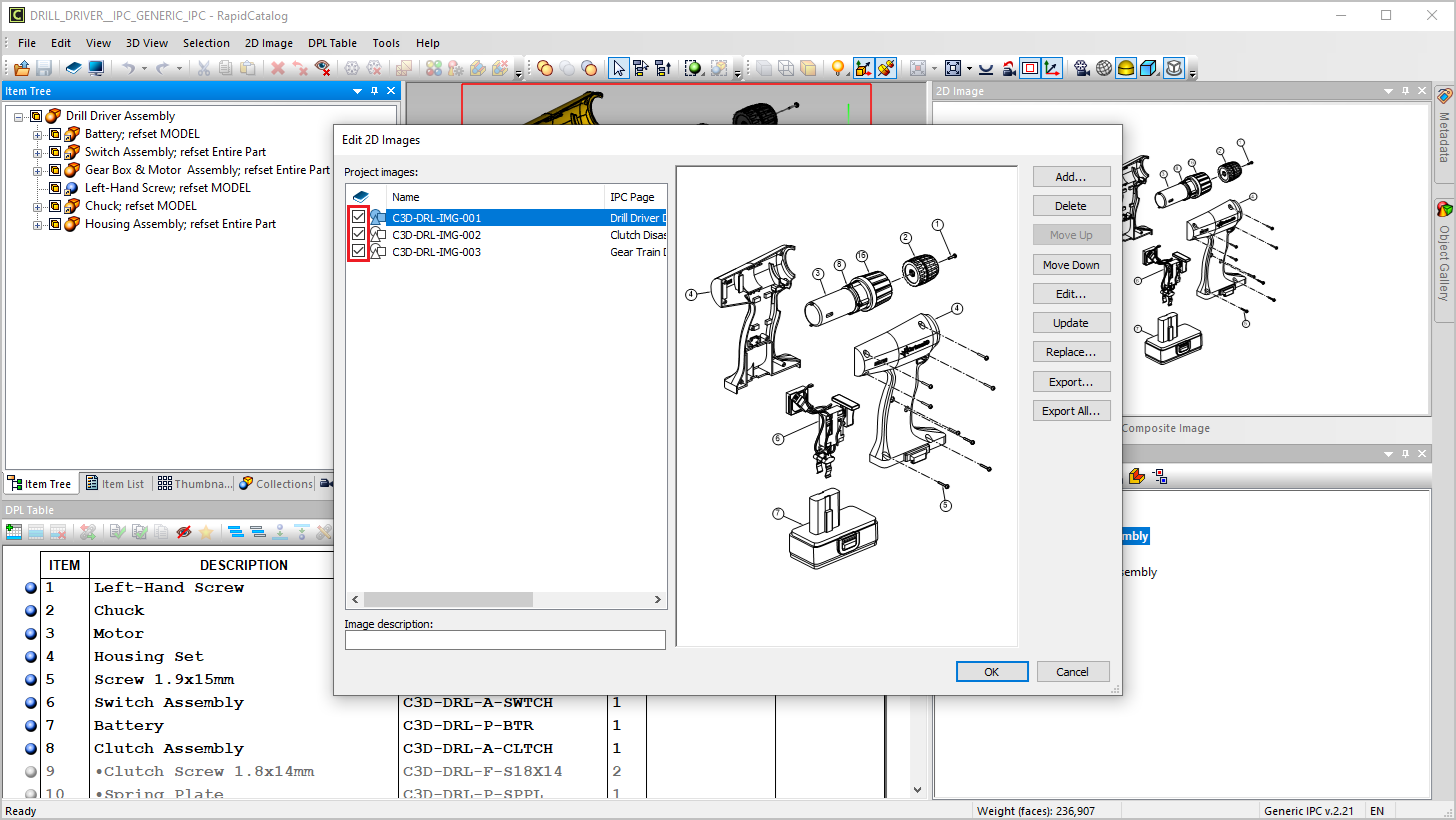The height and width of the screenshot is (820, 1456).
Task: Click the film camera toolbar icon
Action: (x=1081, y=68)
